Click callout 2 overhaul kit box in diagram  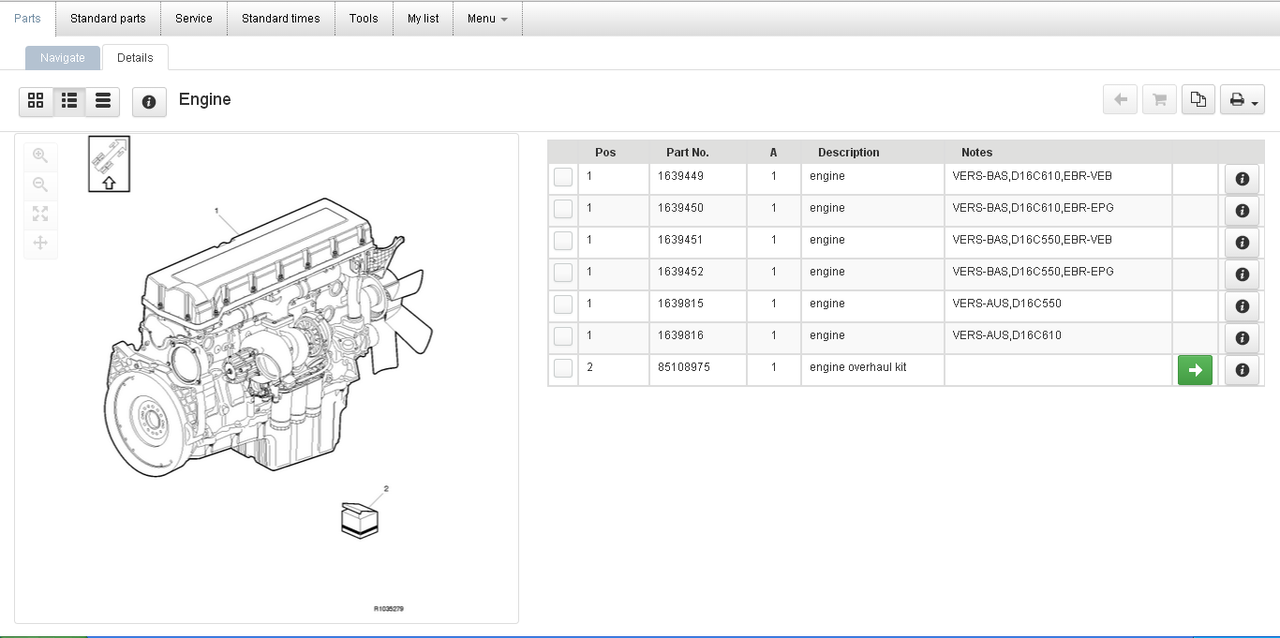point(360,520)
